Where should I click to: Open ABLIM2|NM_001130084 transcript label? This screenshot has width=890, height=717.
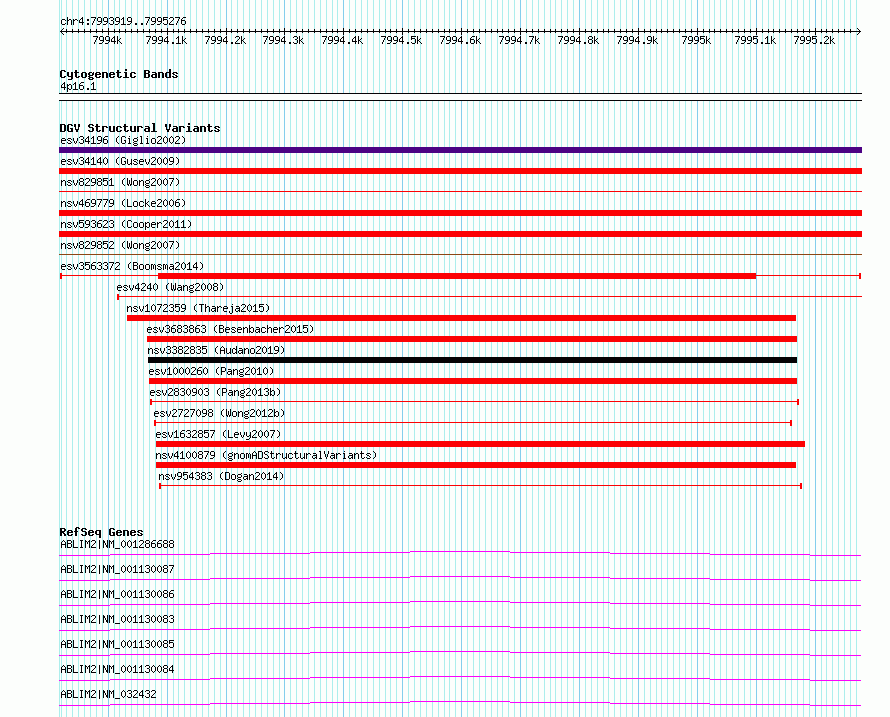[117, 669]
